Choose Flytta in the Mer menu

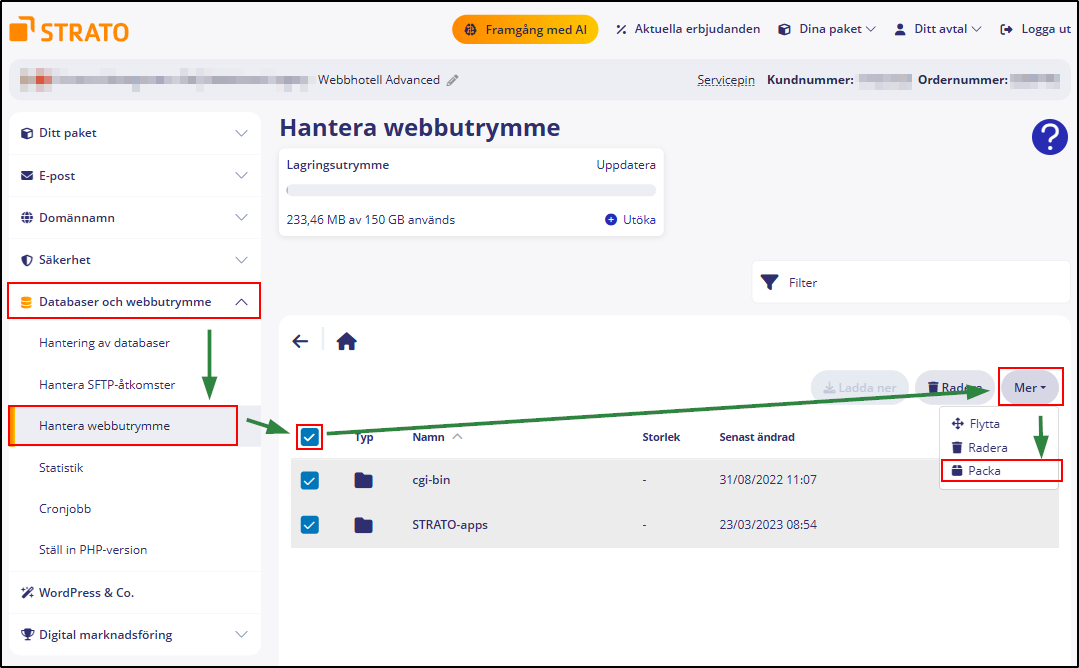click(x=983, y=424)
